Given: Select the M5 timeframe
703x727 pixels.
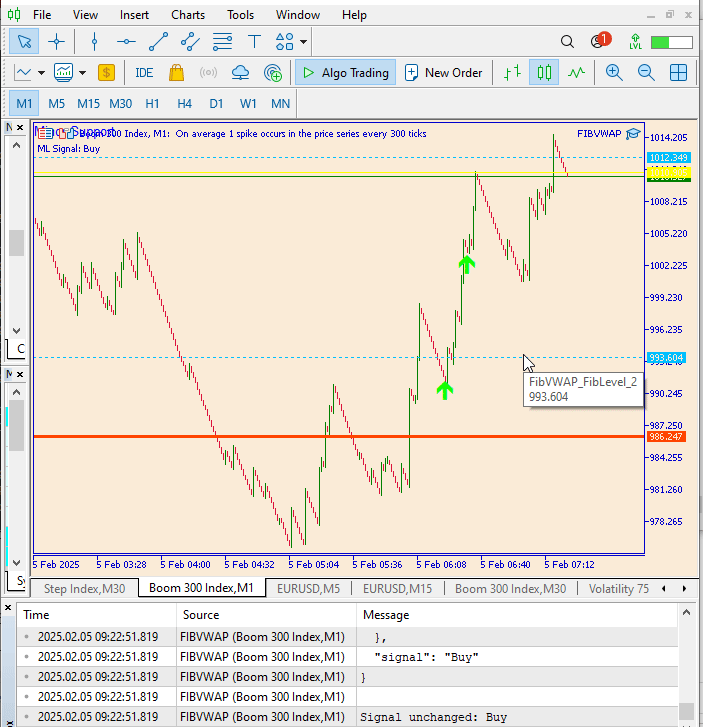Looking at the screenshot, I should tap(57, 103).
